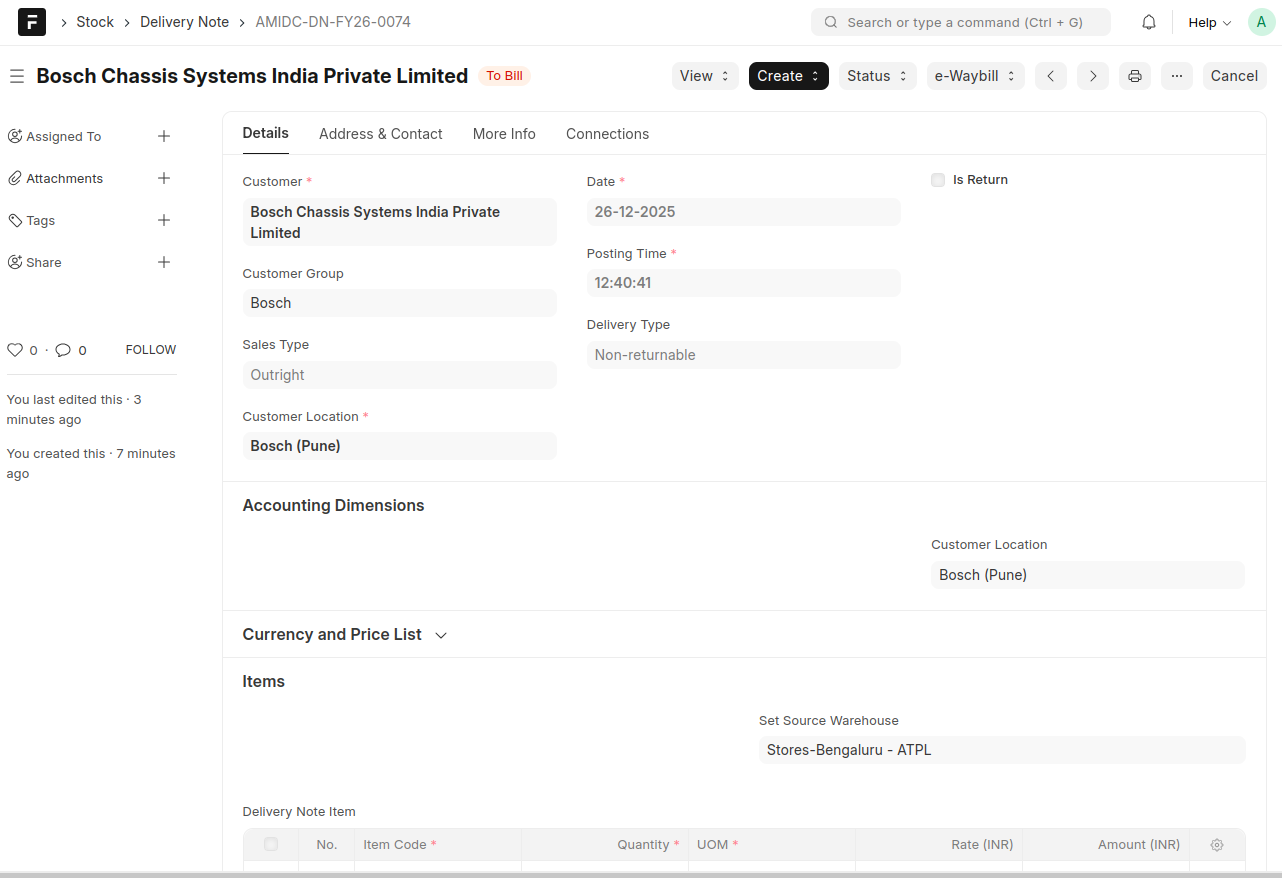The image size is (1282, 878).
Task: Open Delivery Note Item table settings gear
Action: point(1216,845)
